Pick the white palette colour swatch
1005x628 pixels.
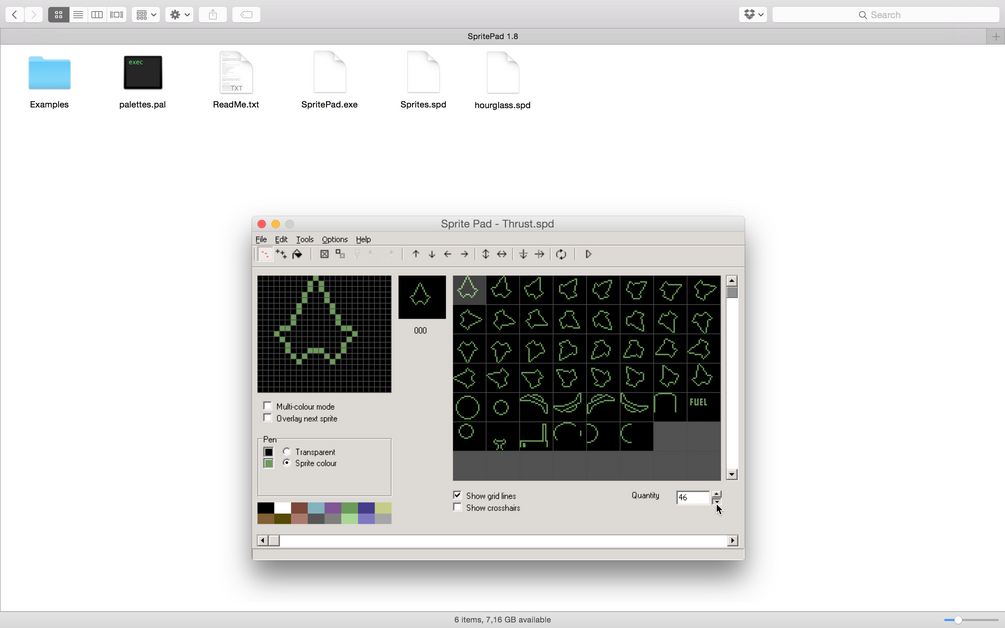(282, 508)
